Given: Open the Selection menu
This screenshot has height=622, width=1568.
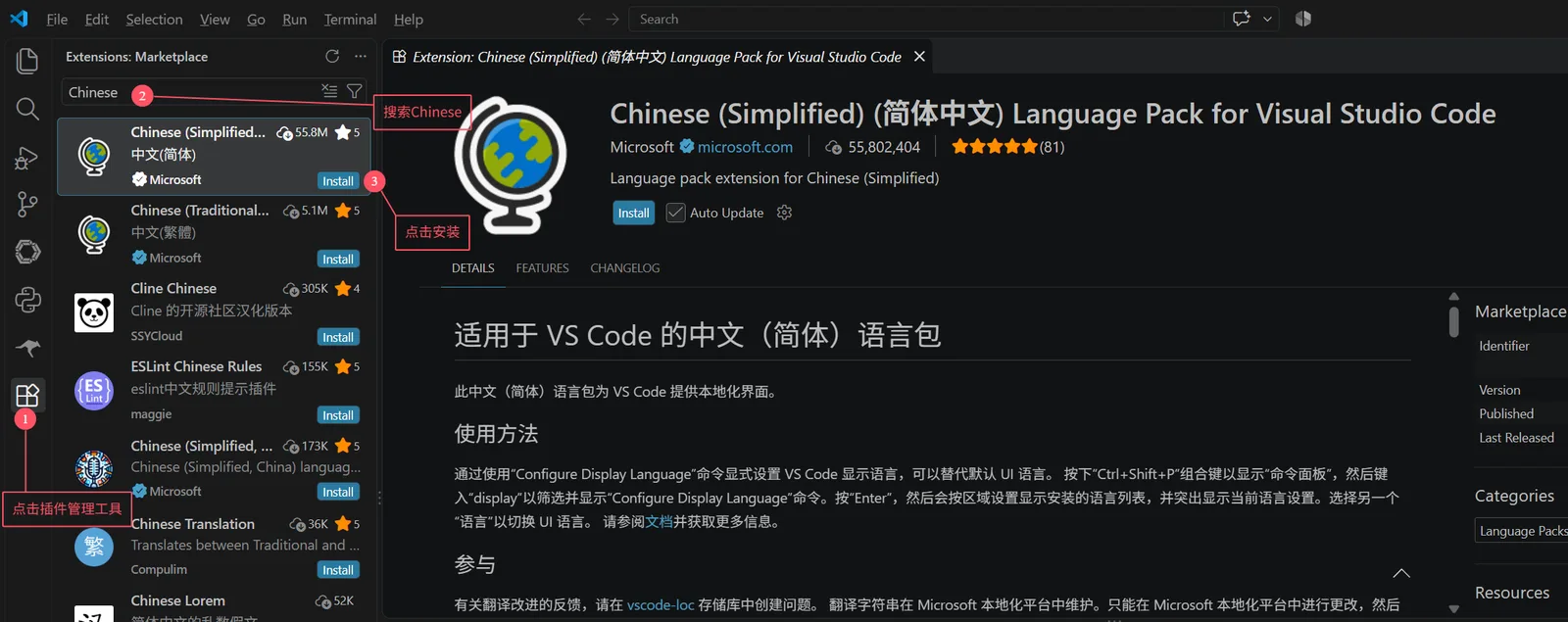Looking at the screenshot, I should 154,20.
